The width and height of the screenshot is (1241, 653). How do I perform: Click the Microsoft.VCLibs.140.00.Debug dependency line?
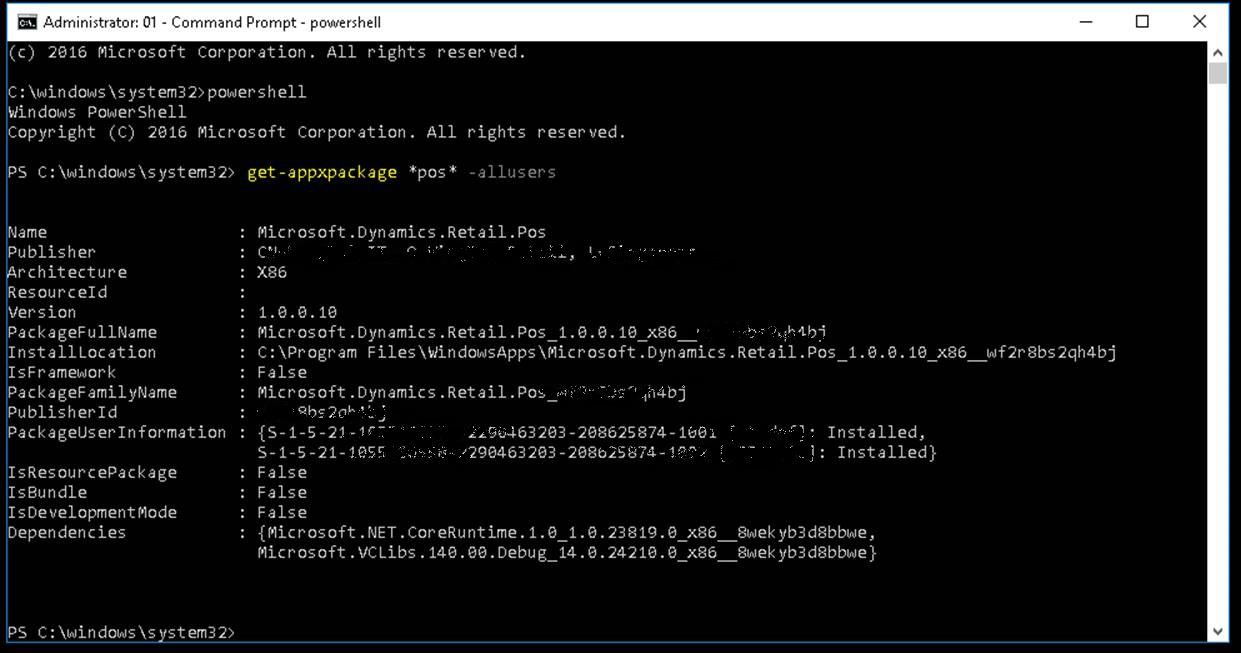point(567,552)
